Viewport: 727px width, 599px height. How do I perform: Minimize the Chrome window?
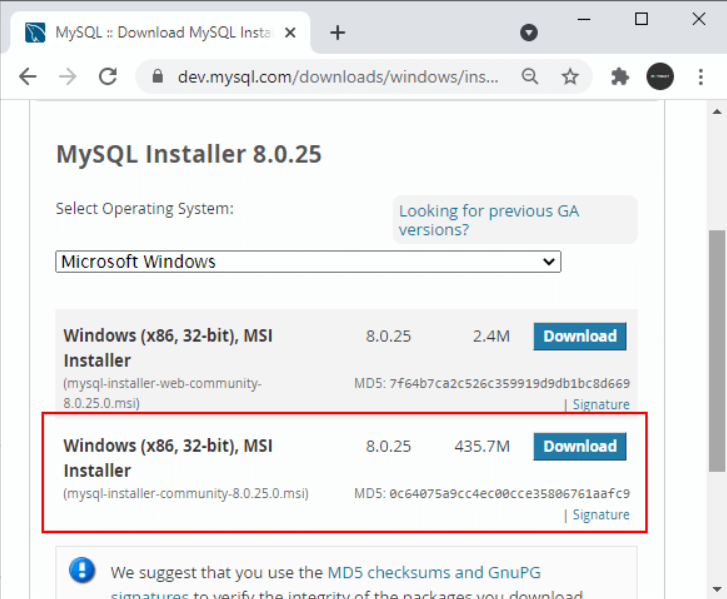click(x=584, y=19)
